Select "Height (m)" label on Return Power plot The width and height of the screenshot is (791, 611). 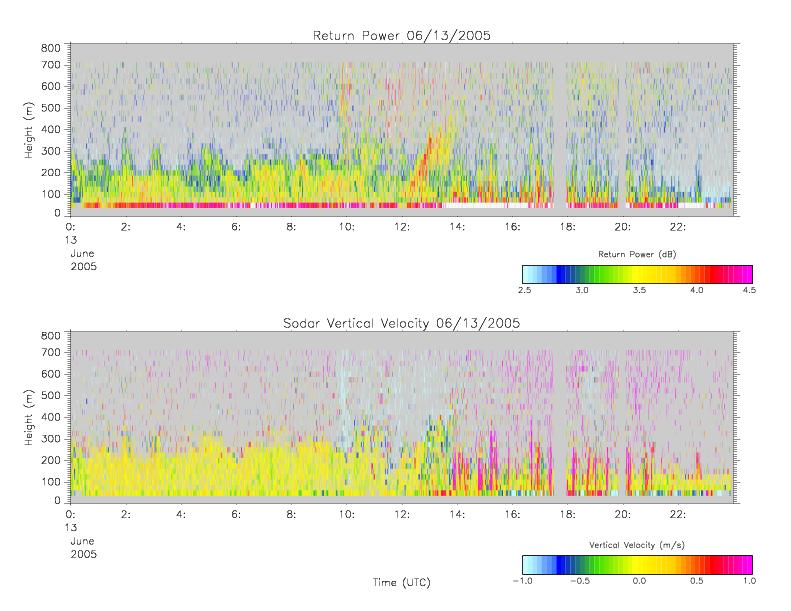(29, 130)
